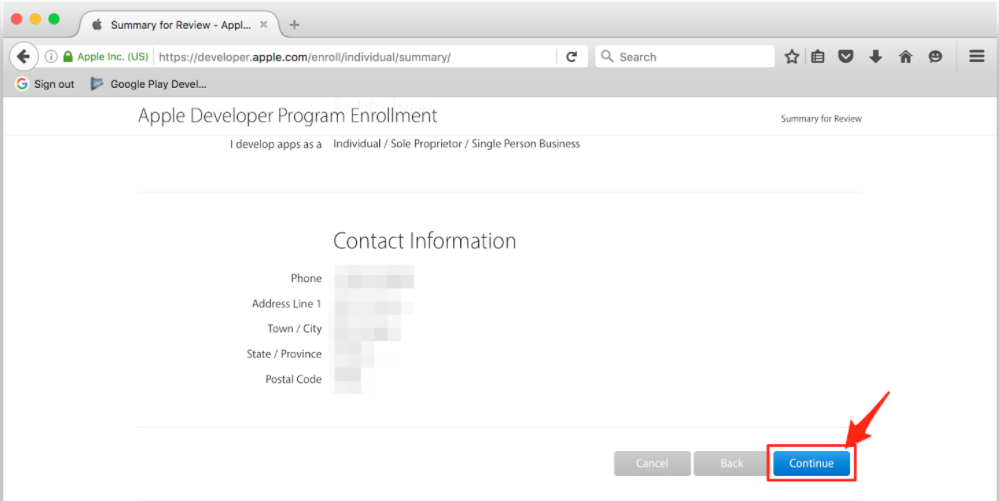Click the Google Play bookmark icon
Screen dimensions: 999x501
pyautogui.click(x=97, y=84)
